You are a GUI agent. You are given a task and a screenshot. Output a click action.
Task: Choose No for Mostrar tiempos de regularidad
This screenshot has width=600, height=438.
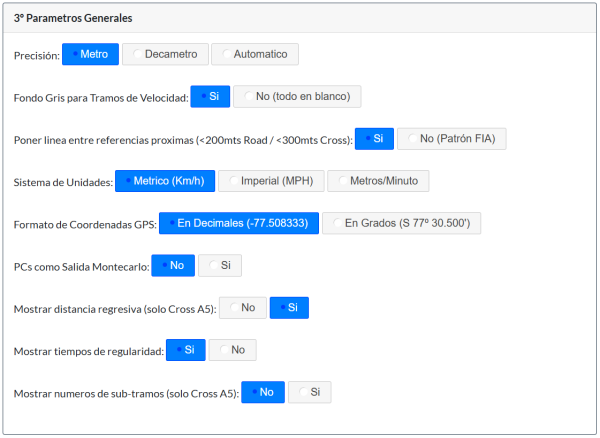(x=233, y=350)
